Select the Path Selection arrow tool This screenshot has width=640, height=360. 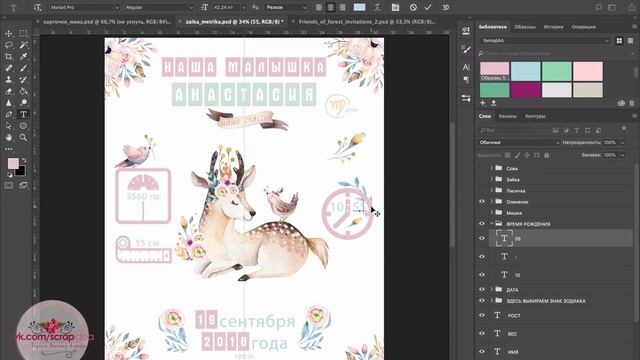(x=9, y=126)
